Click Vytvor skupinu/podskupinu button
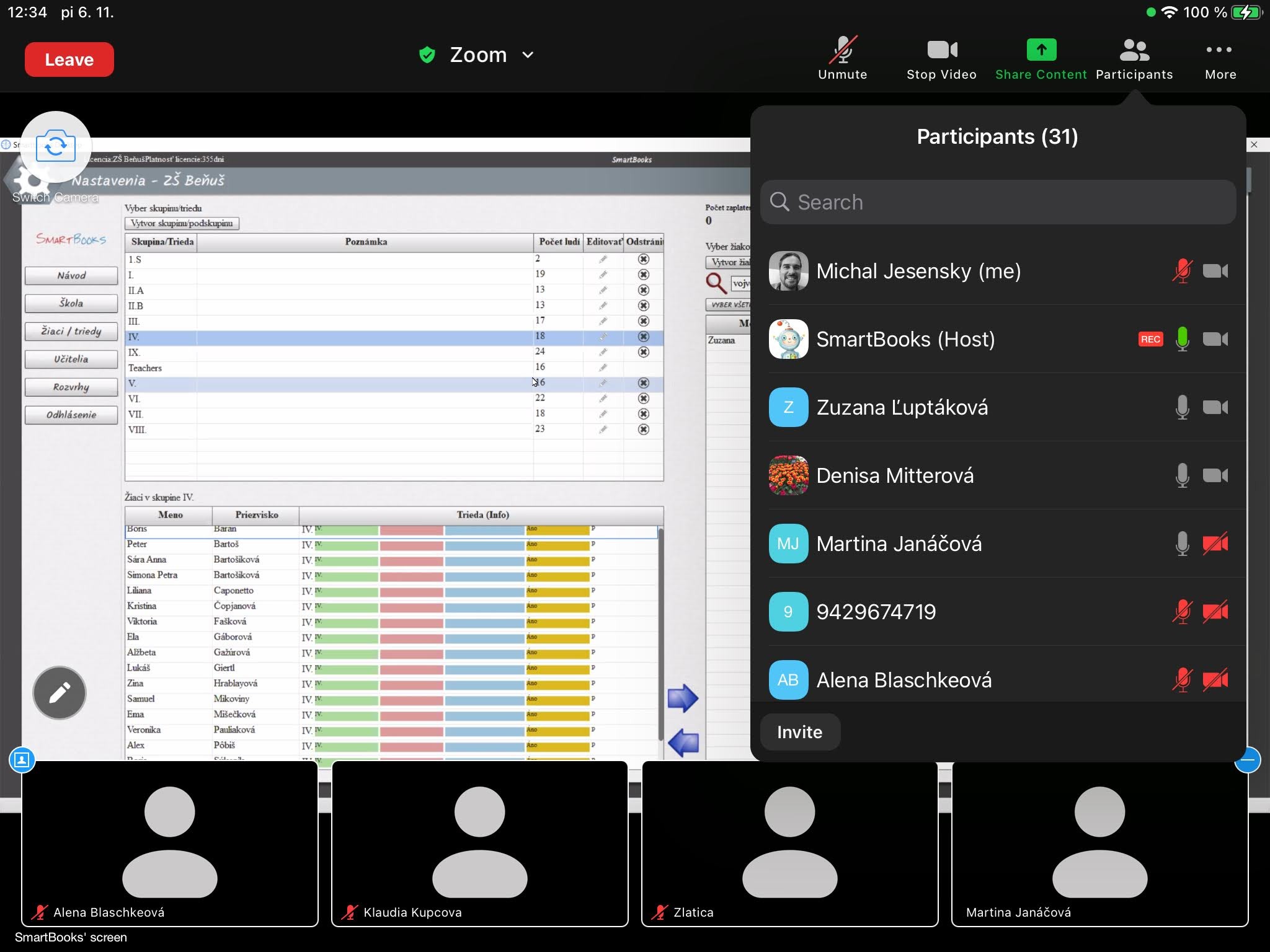 [182, 223]
